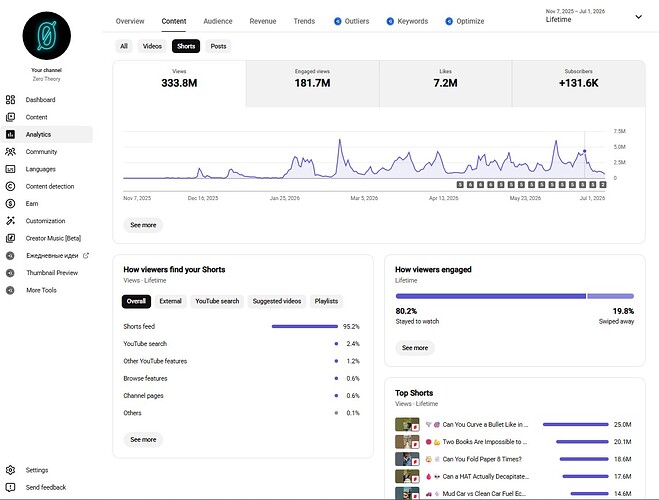This screenshot has width=659, height=500.
Task: Open the Languages translation icon
Action: (11, 169)
